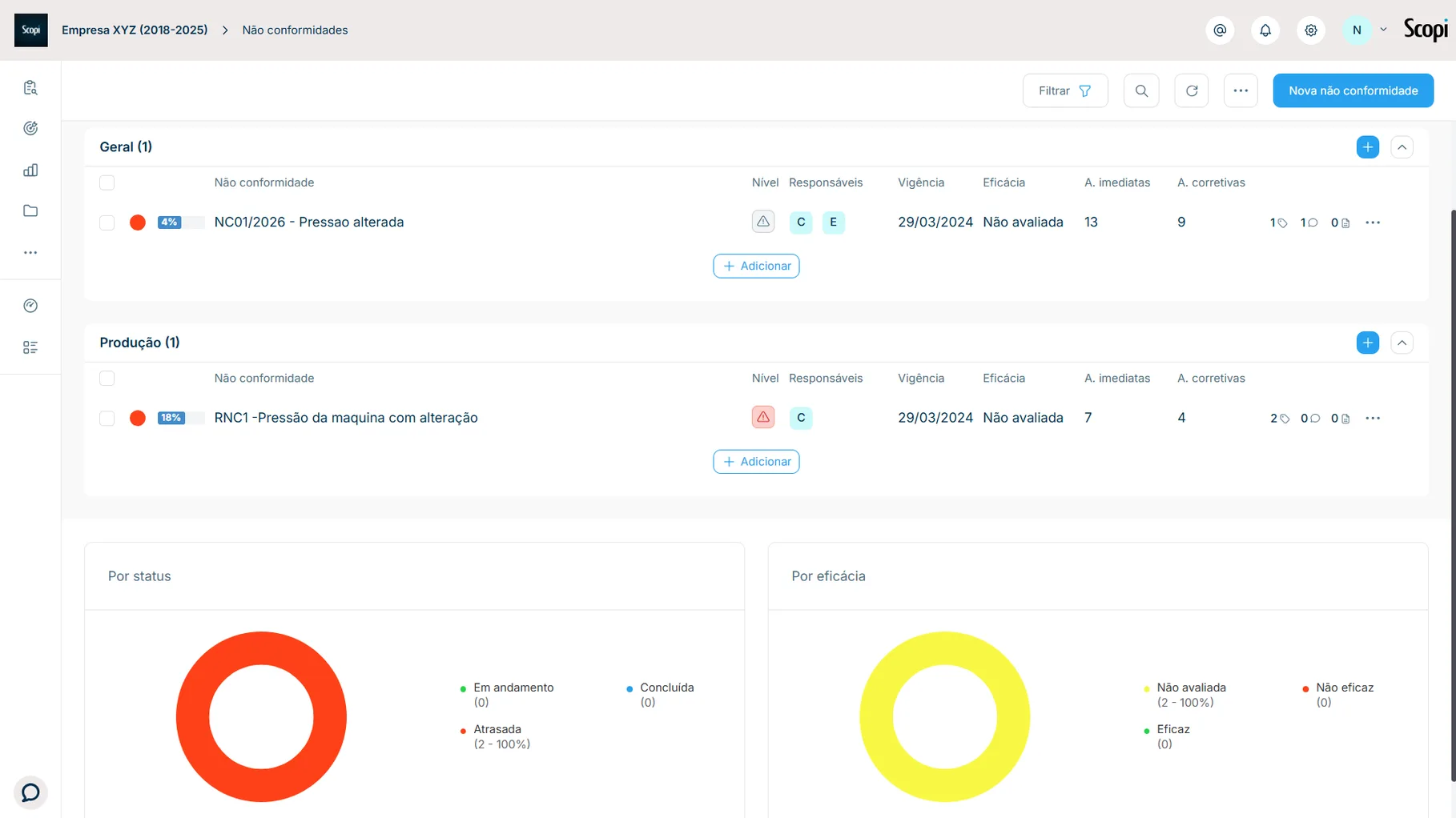Click the 4% progress bar on NC01/2026
This screenshot has width=1456, height=818.
(x=181, y=223)
